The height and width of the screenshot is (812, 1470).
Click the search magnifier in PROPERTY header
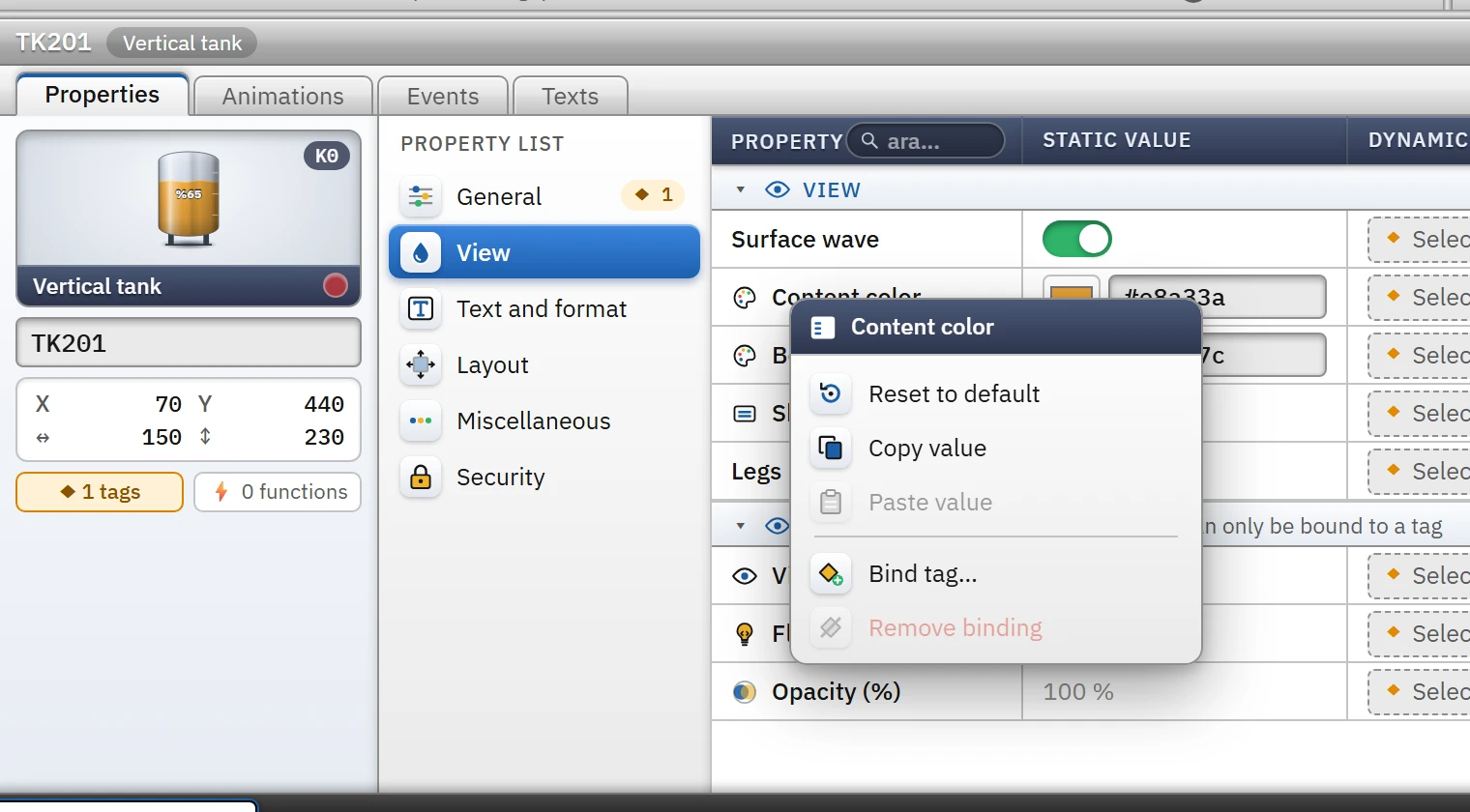(x=869, y=141)
